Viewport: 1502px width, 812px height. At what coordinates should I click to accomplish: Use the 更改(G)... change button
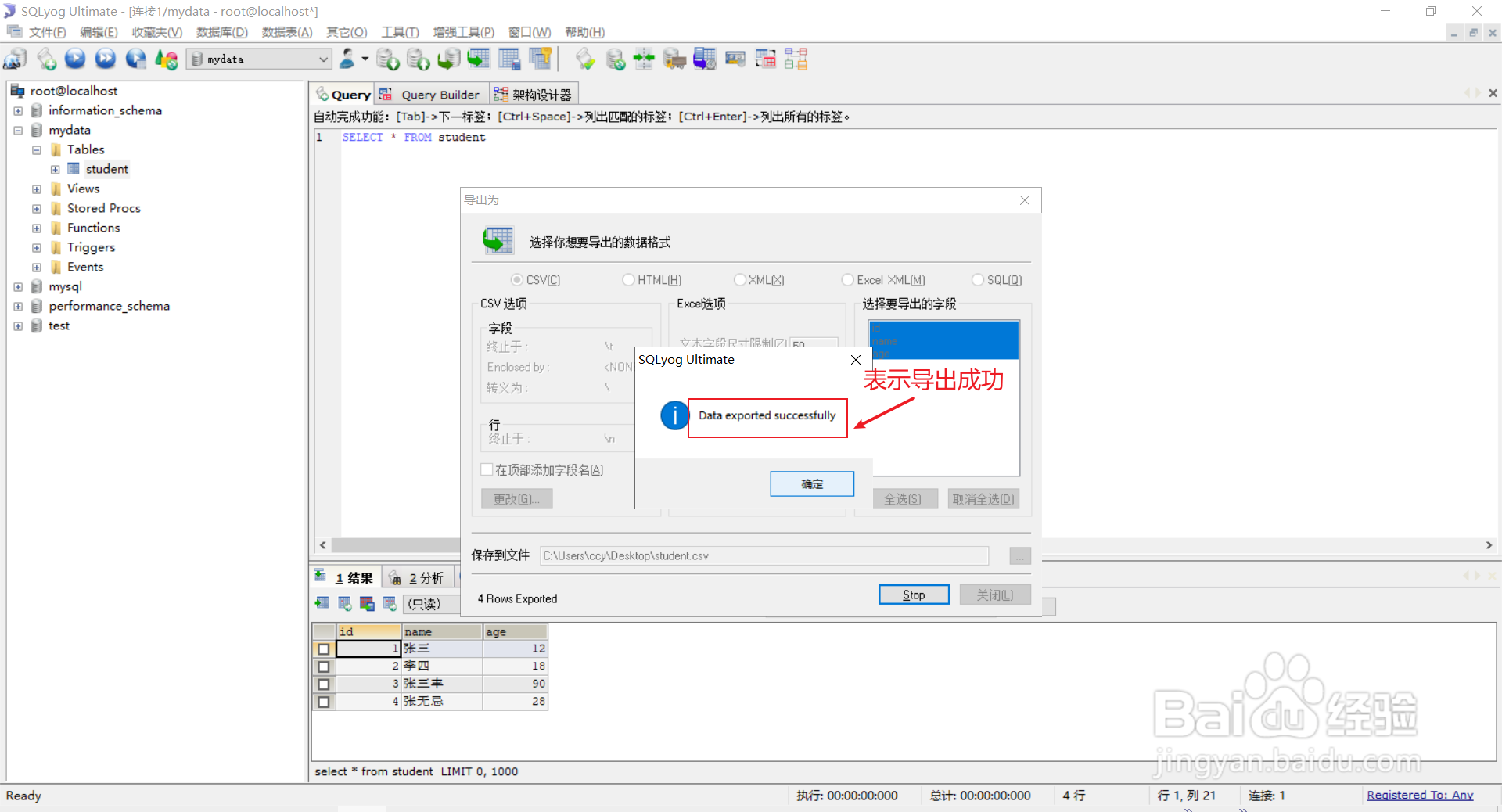point(516,499)
